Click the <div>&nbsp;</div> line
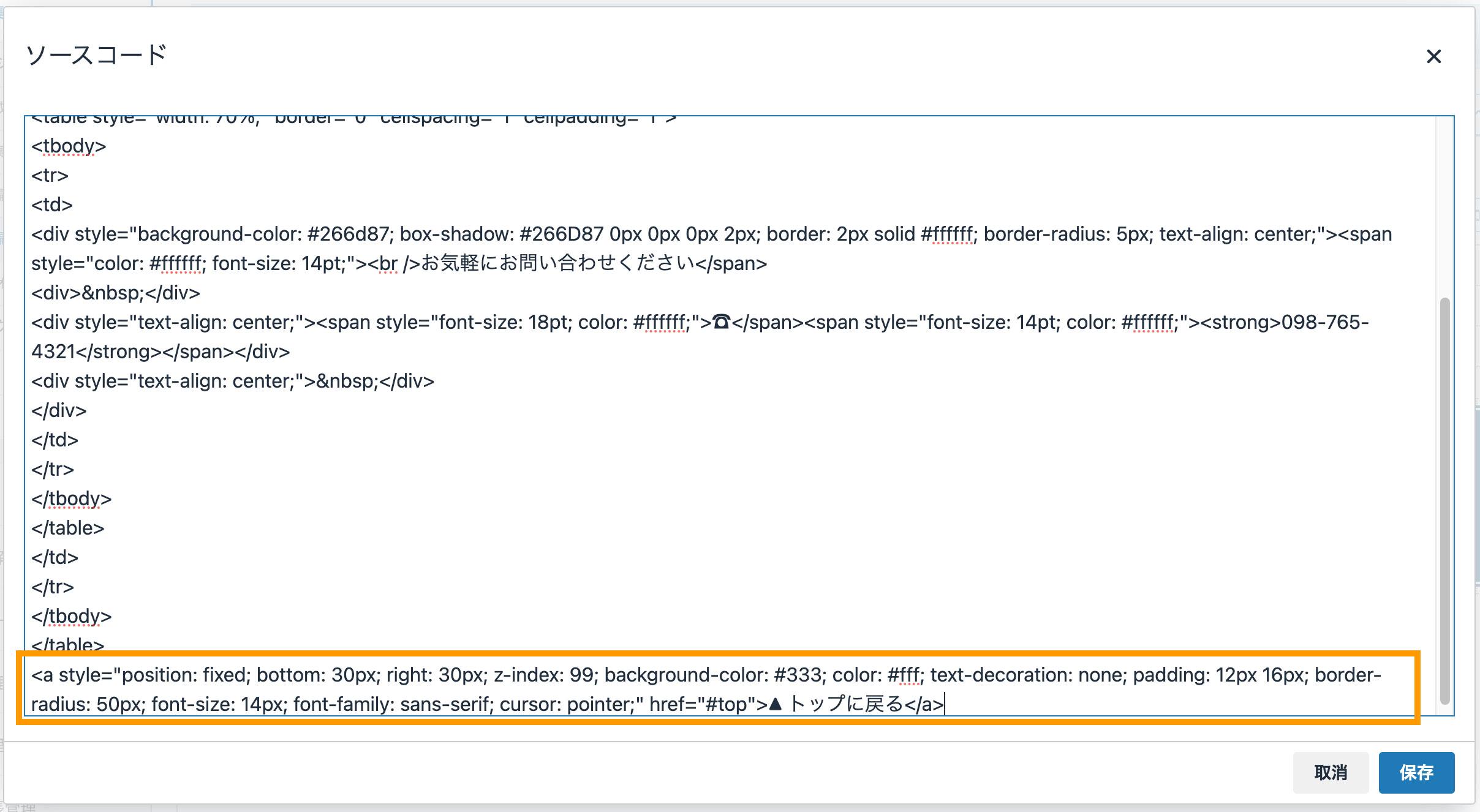The height and width of the screenshot is (812, 1480). tap(115, 293)
